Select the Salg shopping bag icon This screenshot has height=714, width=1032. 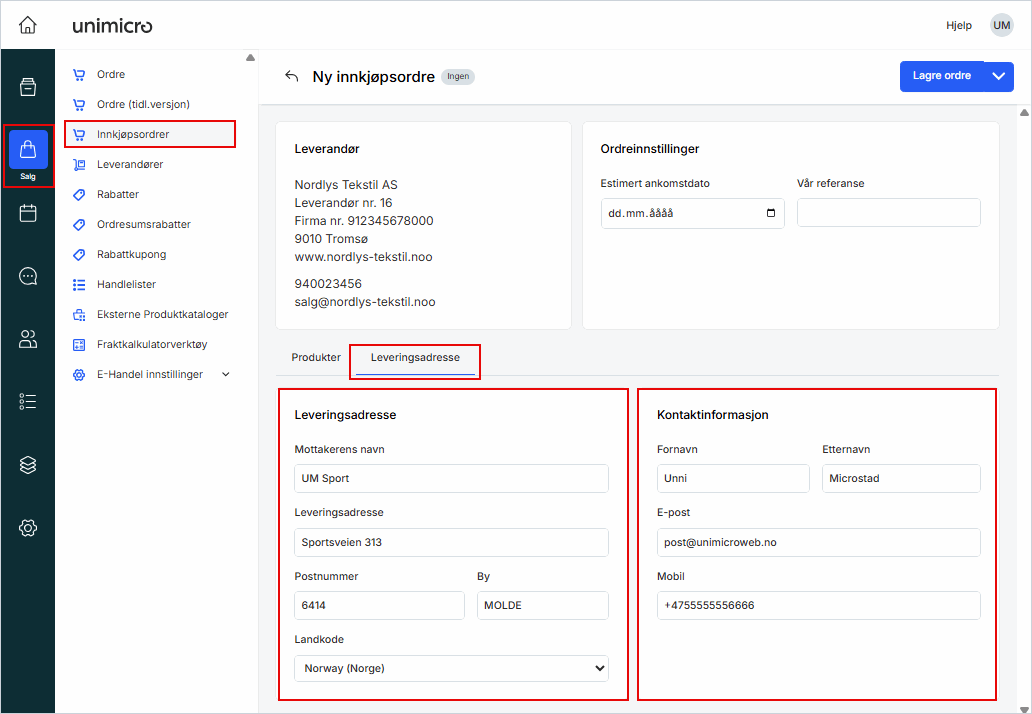pos(28,151)
